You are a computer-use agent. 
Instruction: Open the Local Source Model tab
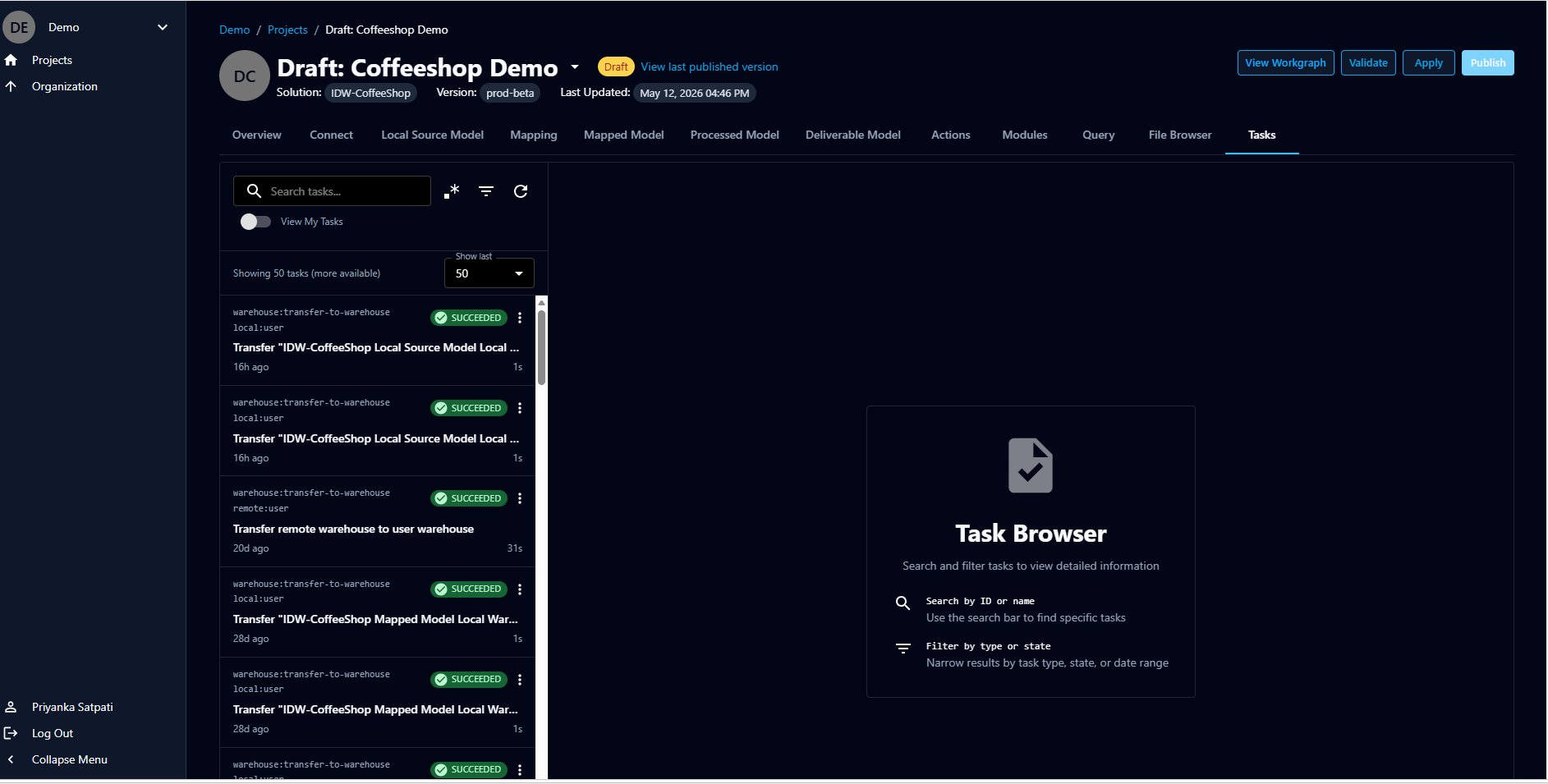tap(433, 135)
